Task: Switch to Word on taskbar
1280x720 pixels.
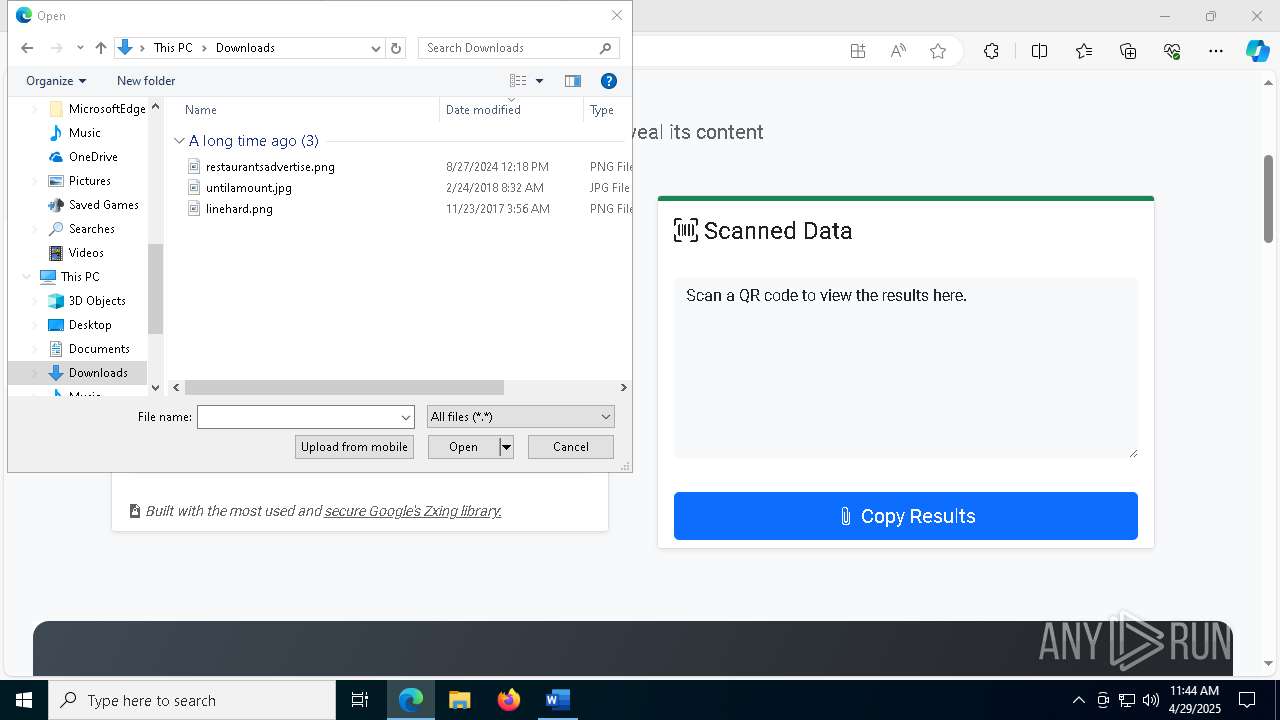Action: click(557, 700)
